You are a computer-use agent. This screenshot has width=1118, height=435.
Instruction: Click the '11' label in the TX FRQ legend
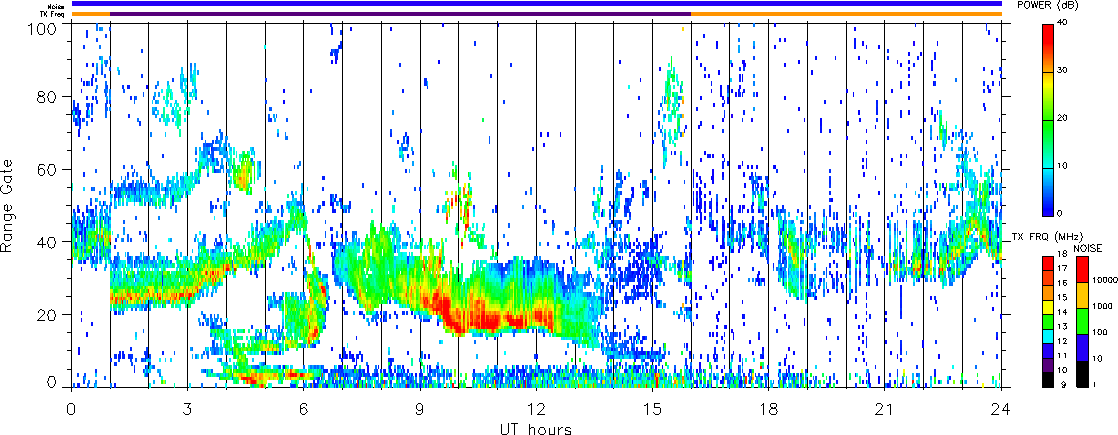coord(1062,354)
